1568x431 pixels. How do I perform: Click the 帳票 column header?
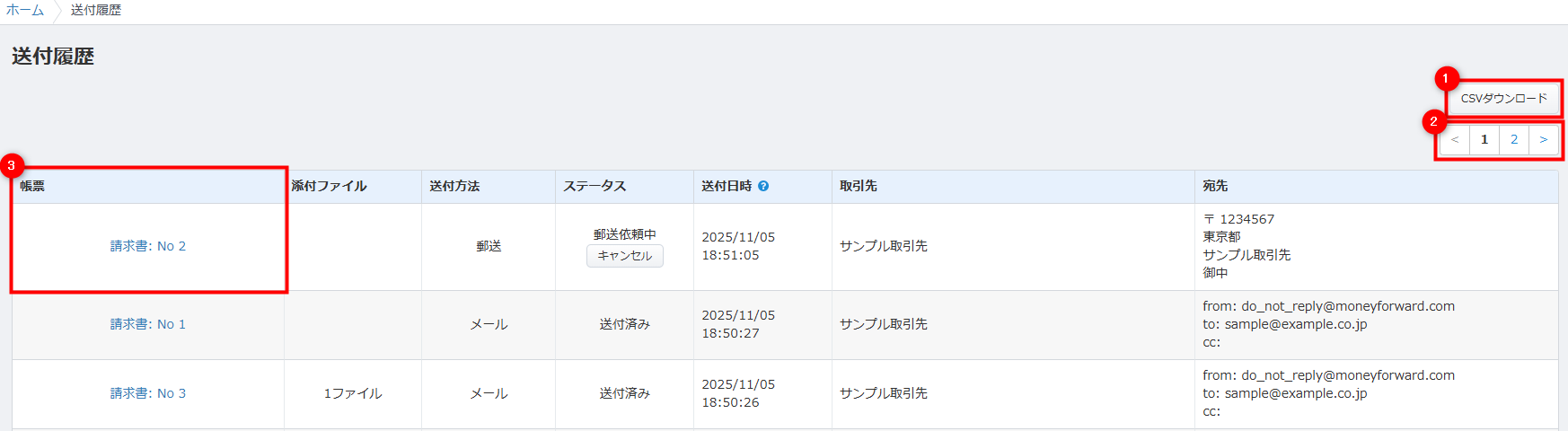pyautogui.click(x=32, y=186)
